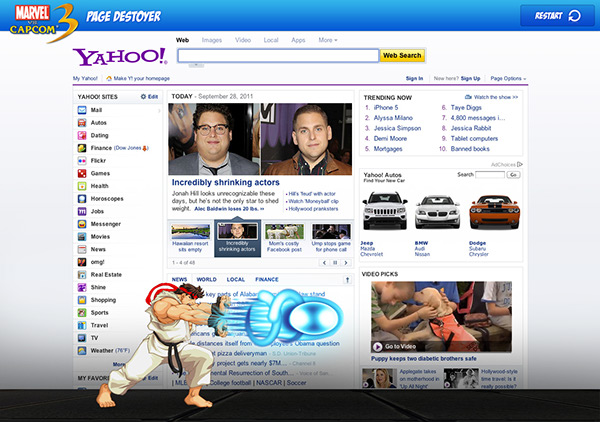Click the Go button in Yahoo! Autos

(513, 175)
